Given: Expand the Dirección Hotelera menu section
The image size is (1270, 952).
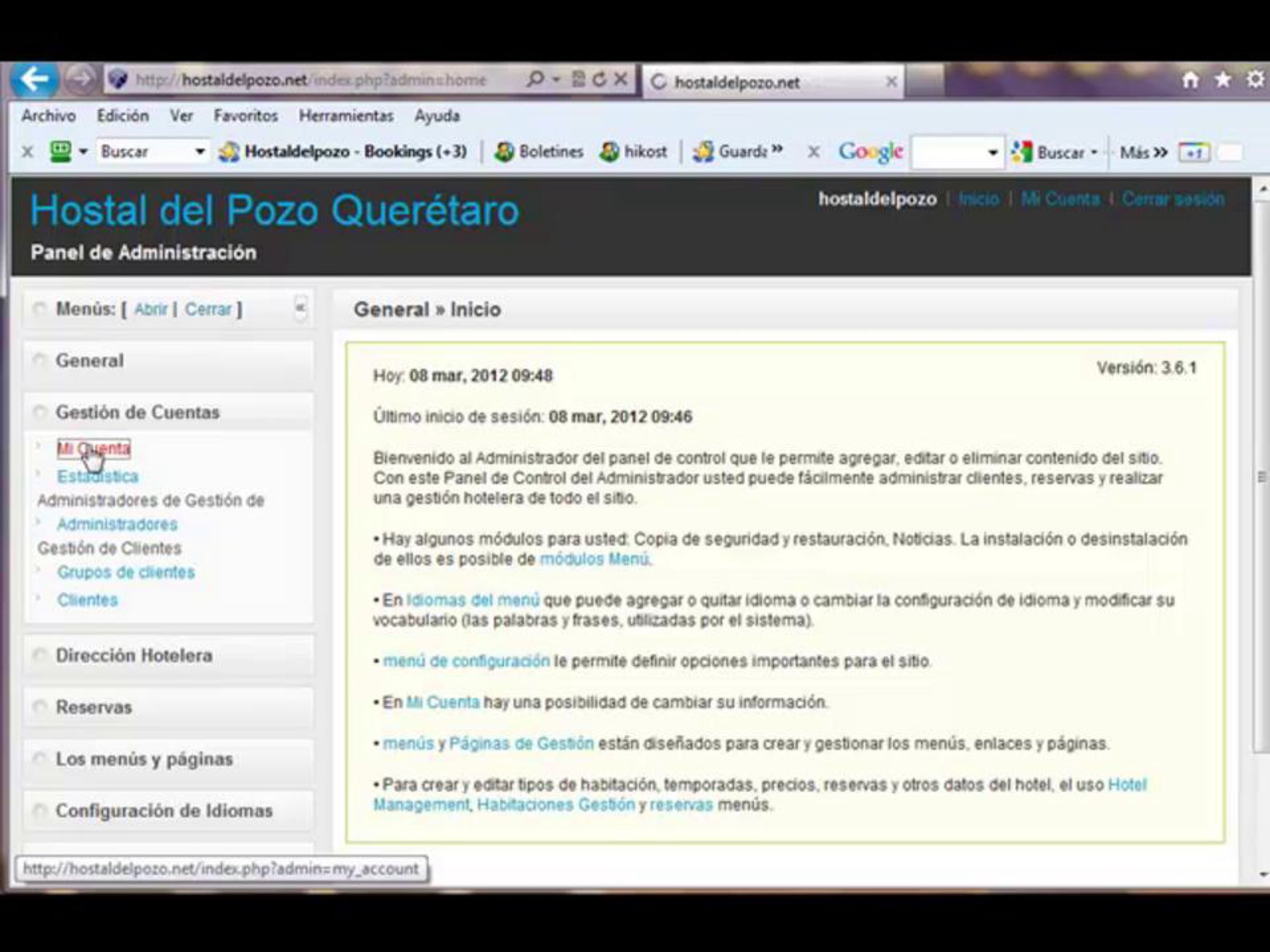Looking at the screenshot, I should tap(134, 655).
